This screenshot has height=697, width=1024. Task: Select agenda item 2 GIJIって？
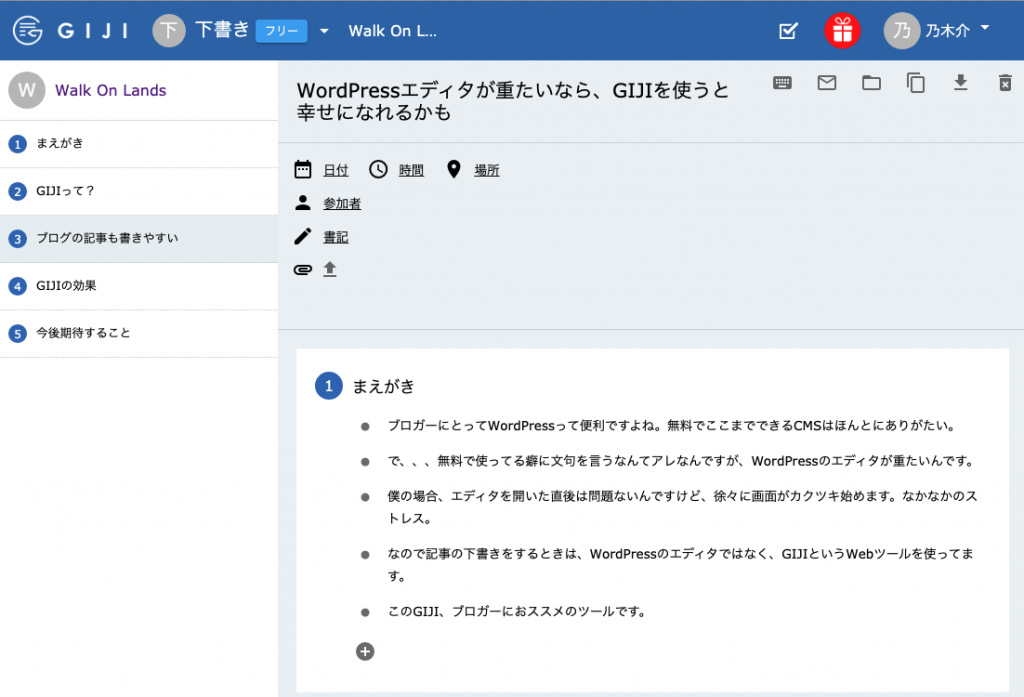(139, 191)
